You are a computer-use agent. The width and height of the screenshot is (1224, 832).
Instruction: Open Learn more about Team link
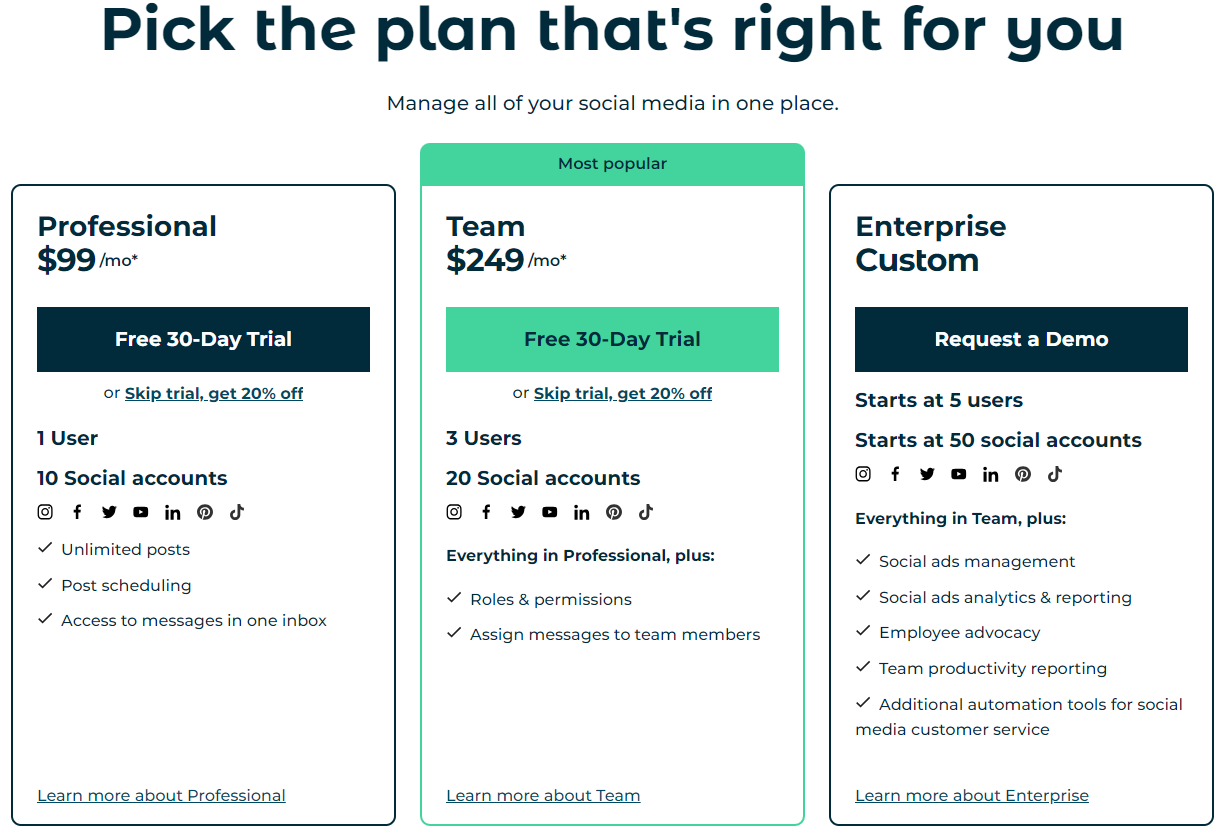click(x=543, y=795)
